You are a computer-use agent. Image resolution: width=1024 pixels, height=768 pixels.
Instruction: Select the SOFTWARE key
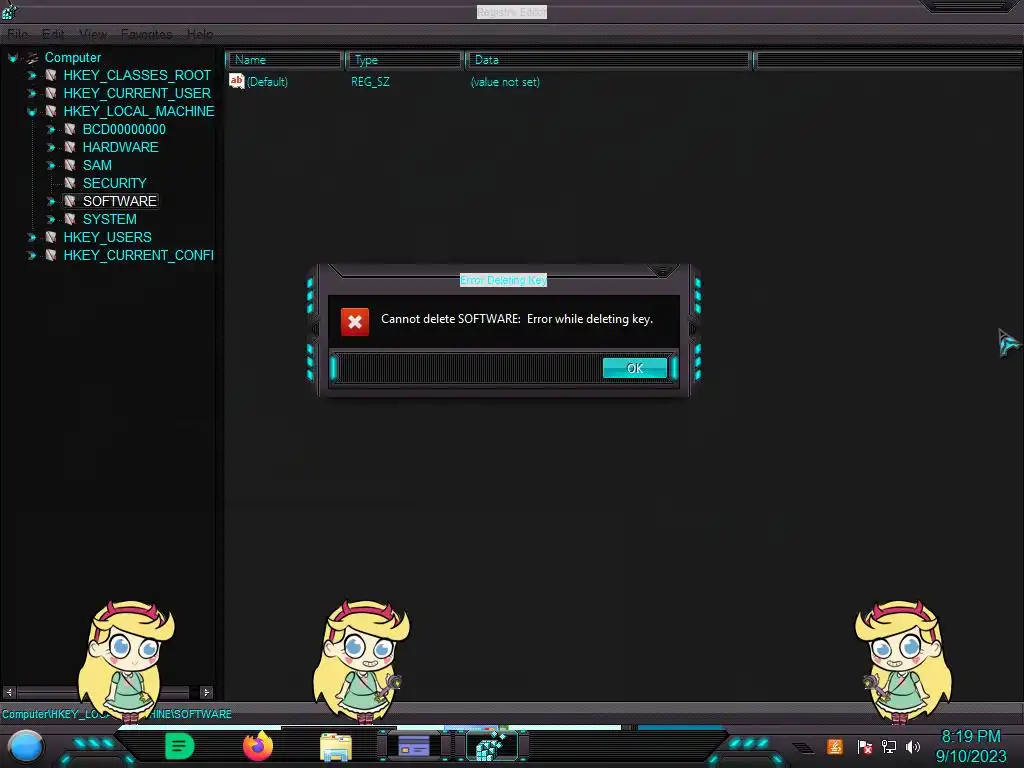pyautogui.click(x=120, y=201)
